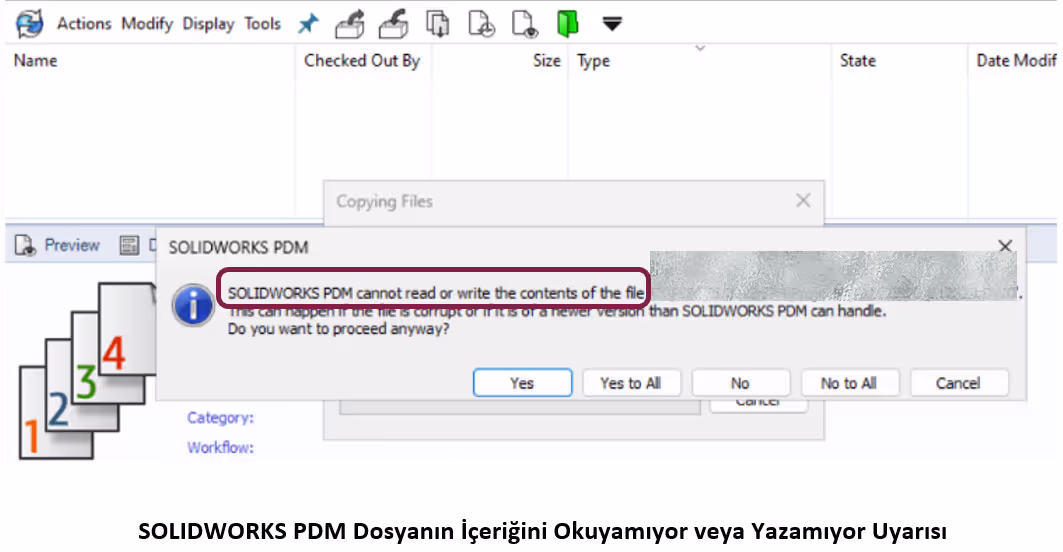Sort by the Type column header
1063x552 pixels.
coord(593,62)
